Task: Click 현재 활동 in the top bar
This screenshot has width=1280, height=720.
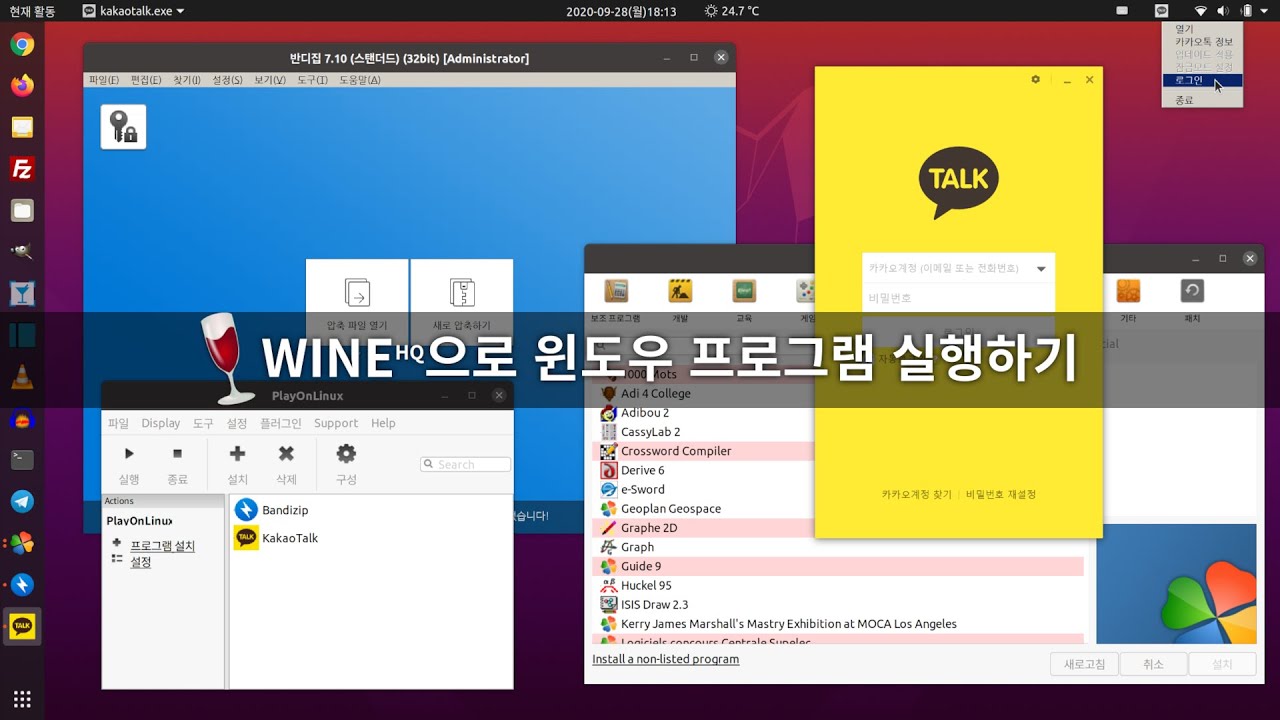Action: (x=32, y=11)
